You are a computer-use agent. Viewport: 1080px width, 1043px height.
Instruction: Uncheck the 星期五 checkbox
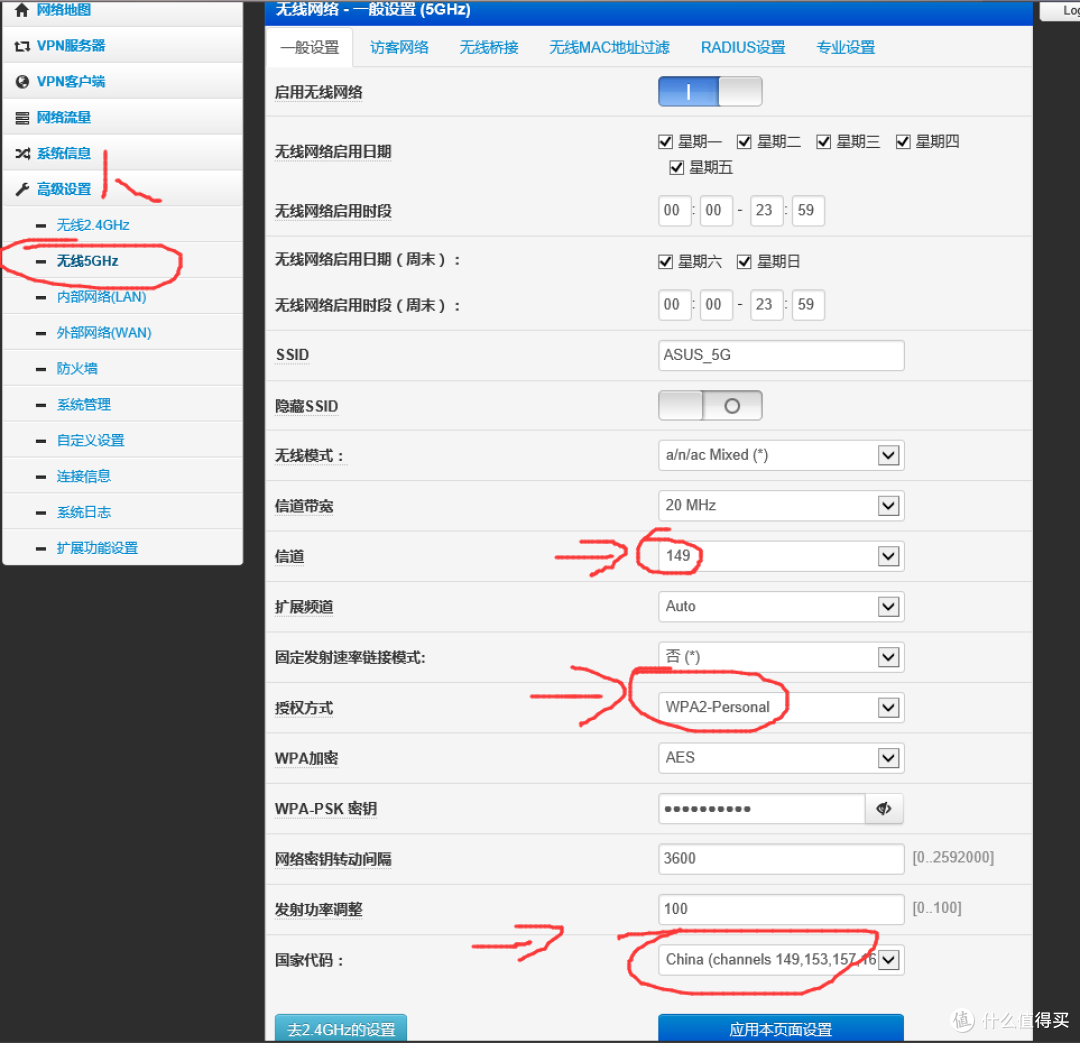tap(676, 167)
